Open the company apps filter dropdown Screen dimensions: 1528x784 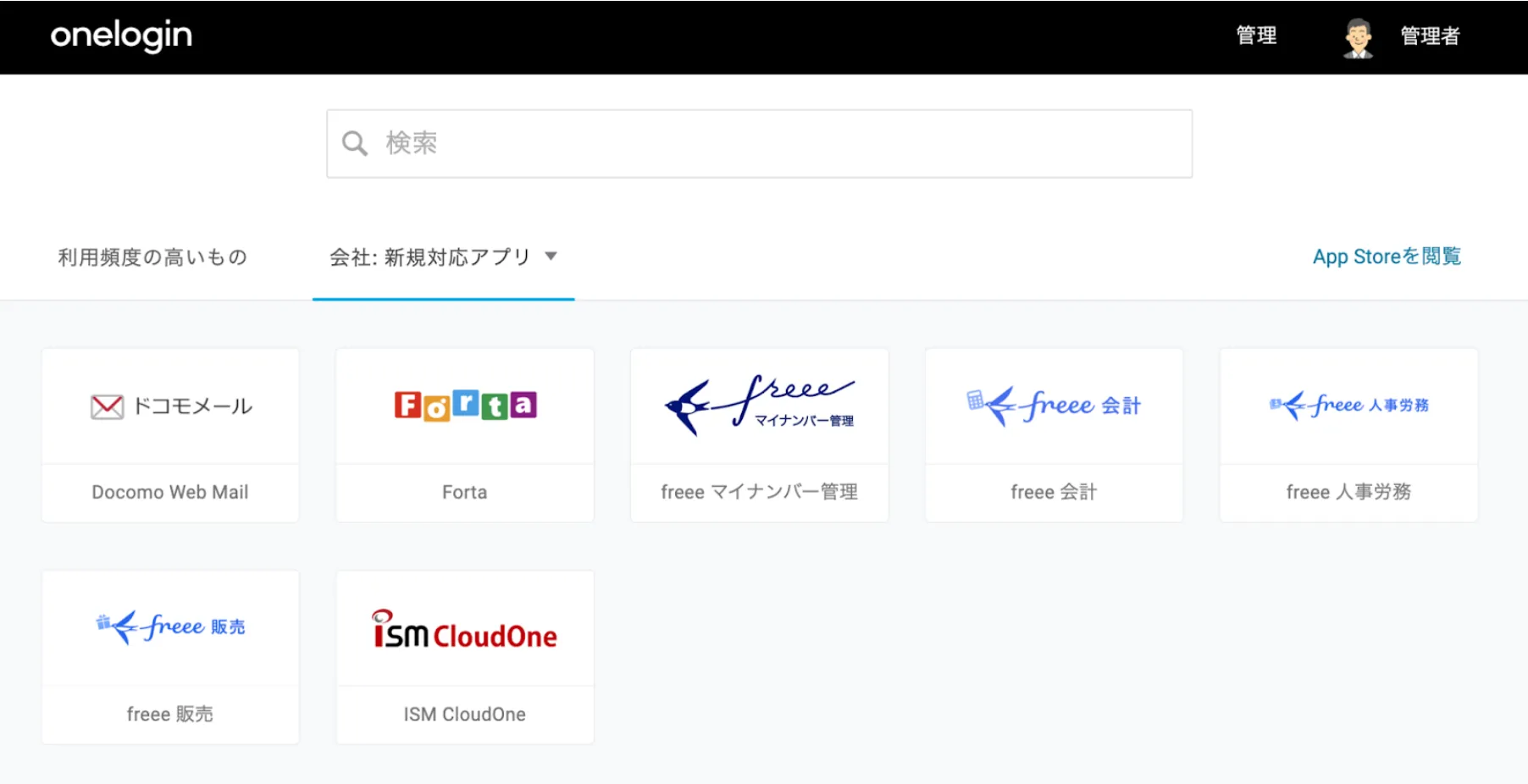(x=443, y=257)
